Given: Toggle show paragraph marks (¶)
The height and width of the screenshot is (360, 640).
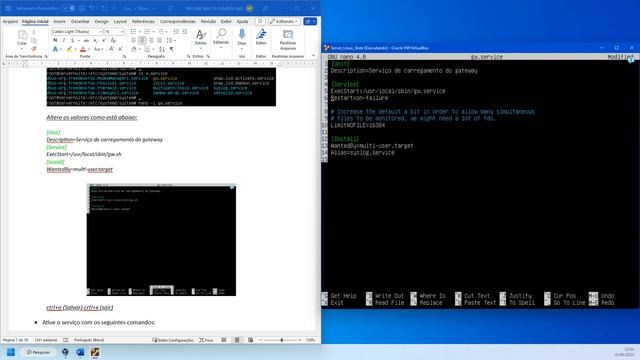Looking at the screenshot, I should (172, 49).
